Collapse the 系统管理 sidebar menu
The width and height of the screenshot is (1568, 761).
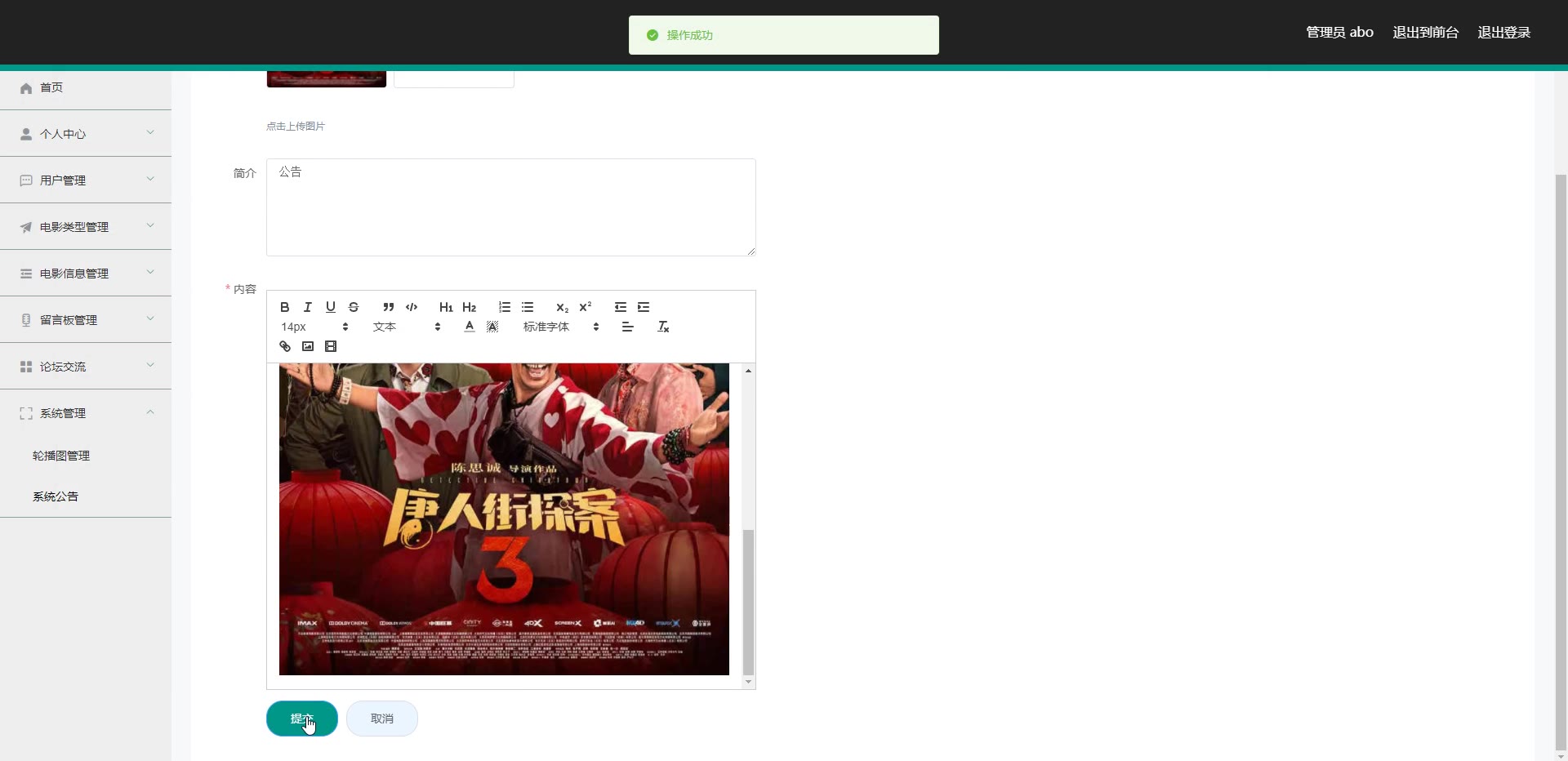[x=86, y=413]
